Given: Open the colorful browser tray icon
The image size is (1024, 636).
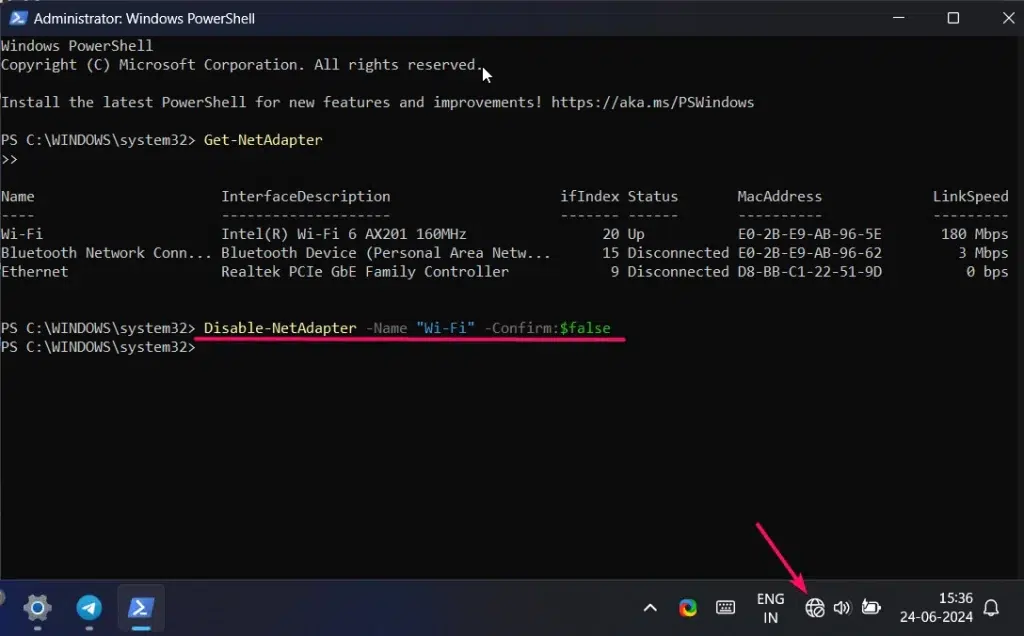Looking at the screenshot, I should 688,608.
